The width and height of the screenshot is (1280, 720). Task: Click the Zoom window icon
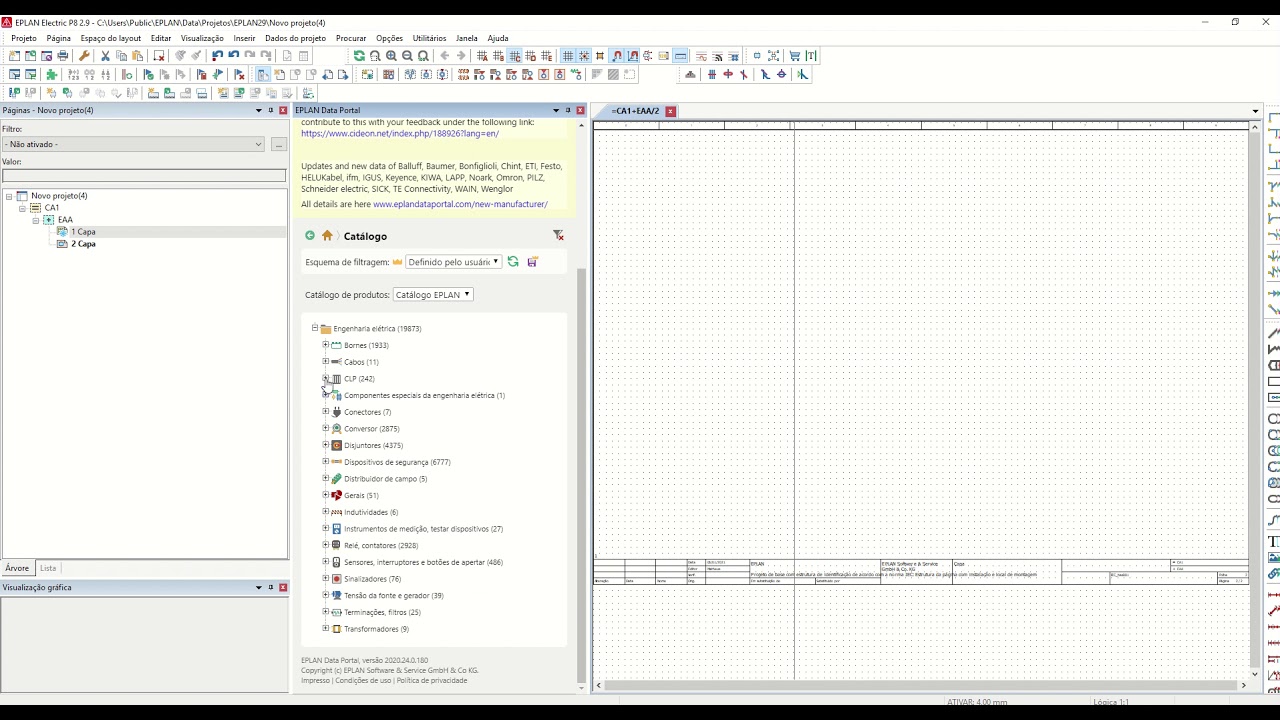coord(375,56)
